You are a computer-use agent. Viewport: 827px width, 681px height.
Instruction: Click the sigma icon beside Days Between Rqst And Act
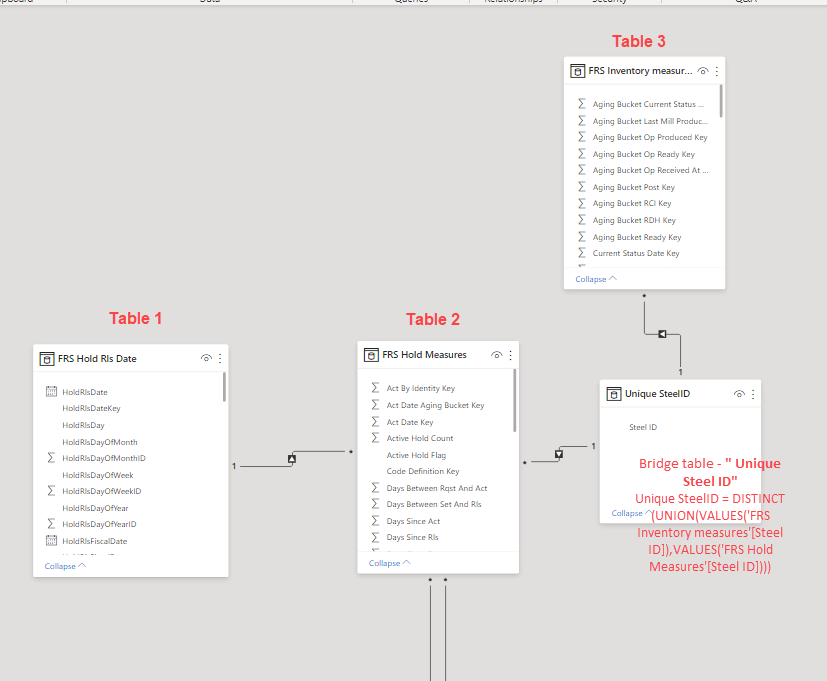[375, 487]
